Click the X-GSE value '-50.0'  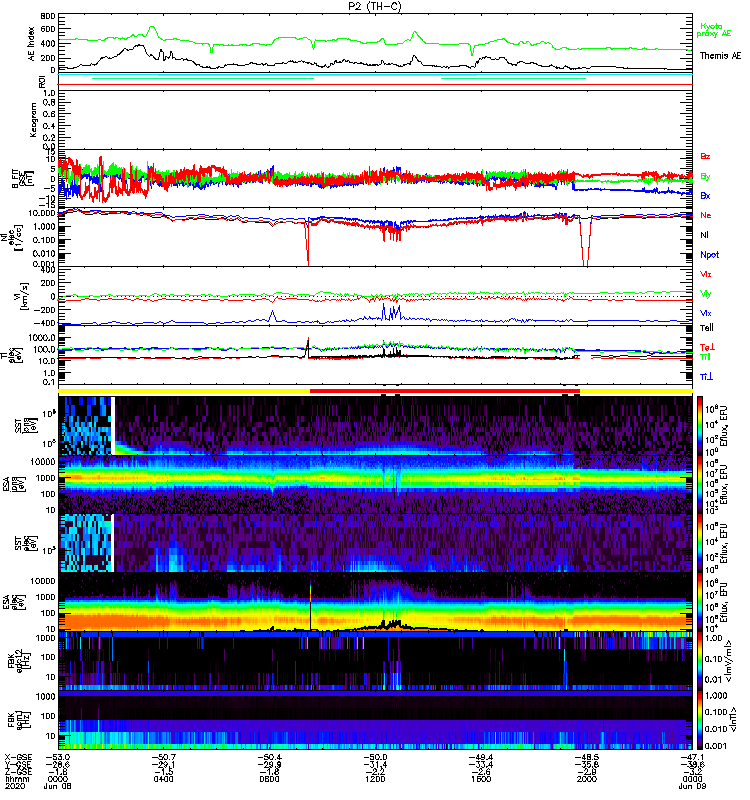click(375, 757)
